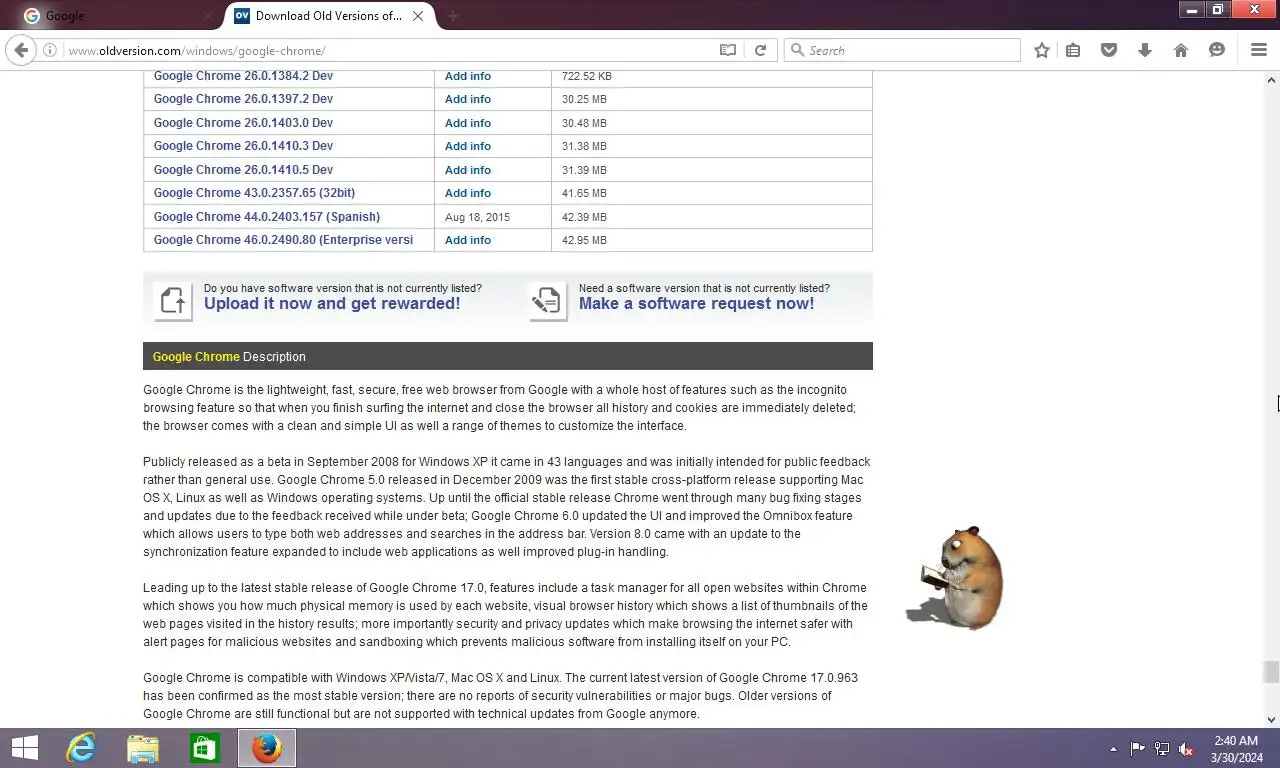Bookmark this page with the star icon

1042,50
